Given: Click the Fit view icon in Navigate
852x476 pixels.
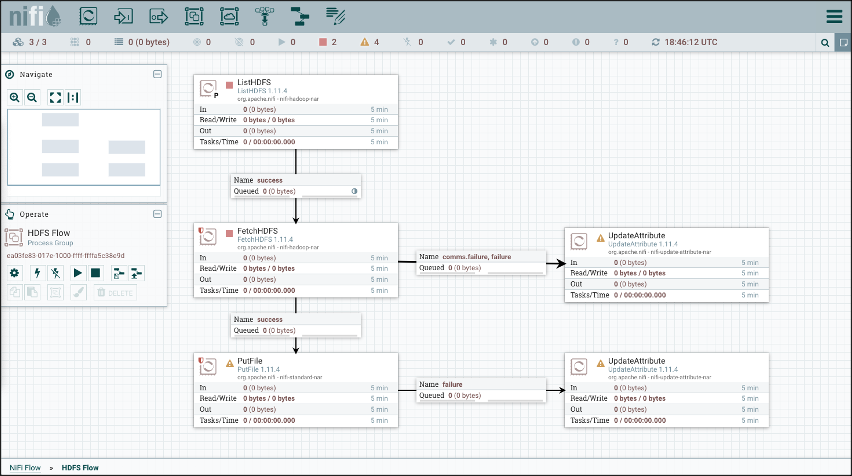Looking at the screenshot, I should click(55, 97).
